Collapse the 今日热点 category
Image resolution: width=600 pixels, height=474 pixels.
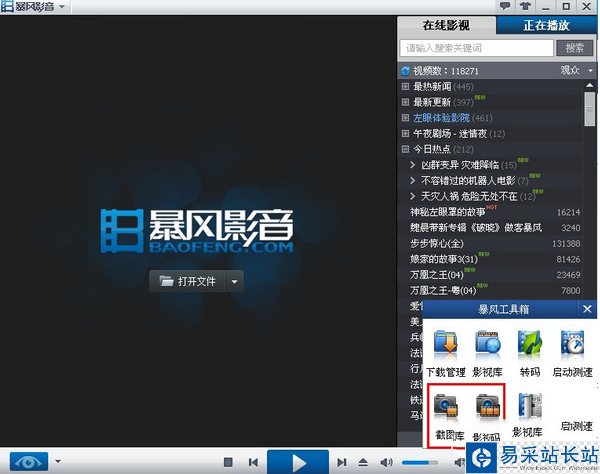[405, 149]
